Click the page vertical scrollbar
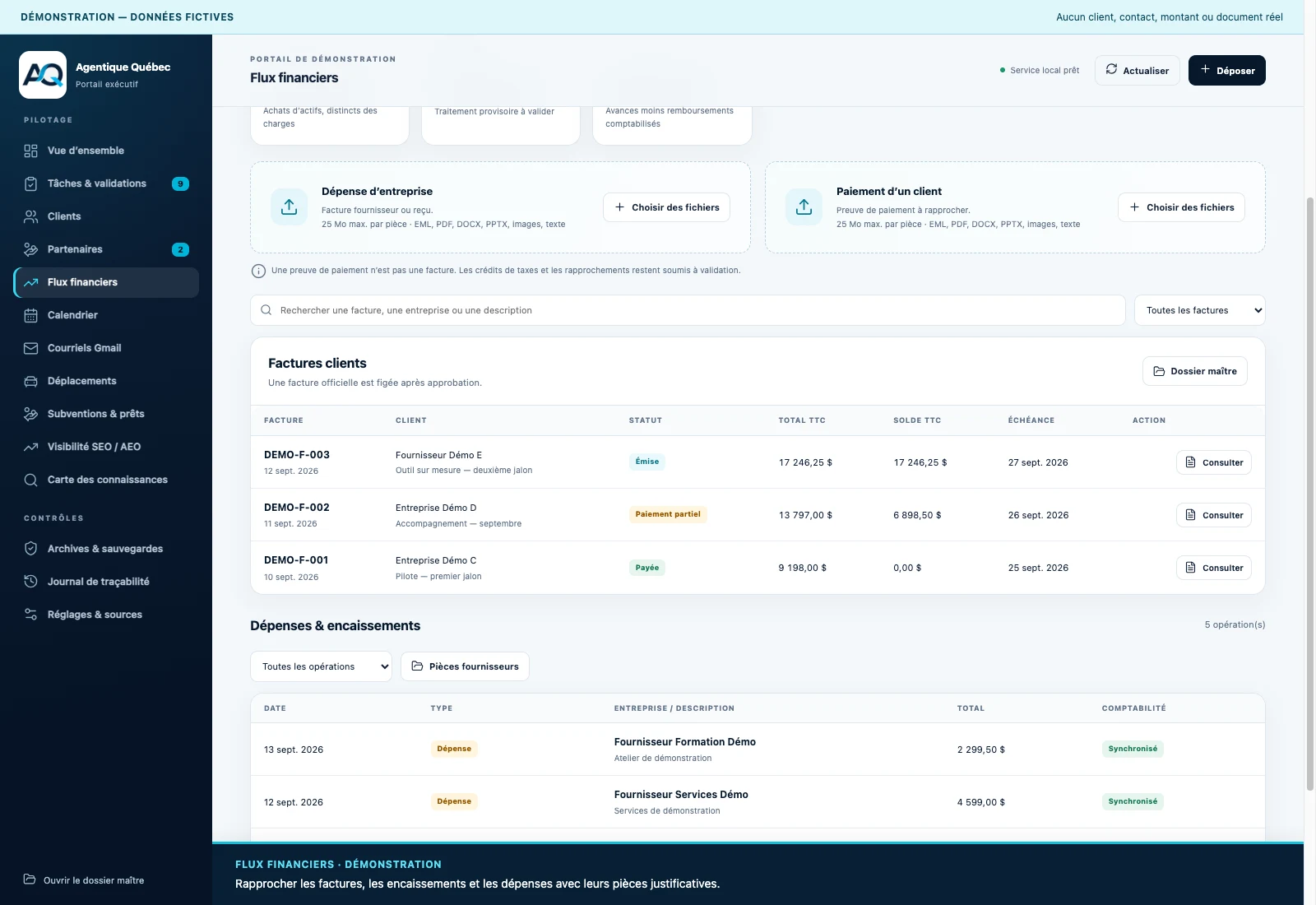Viewport: 1316px width, 905px height. 1310,494
